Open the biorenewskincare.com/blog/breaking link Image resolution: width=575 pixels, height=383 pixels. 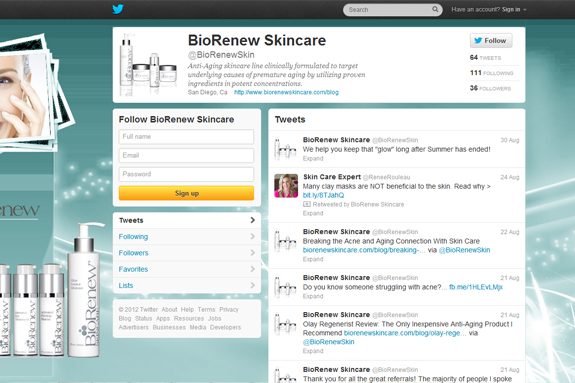(x=364, y=250)
